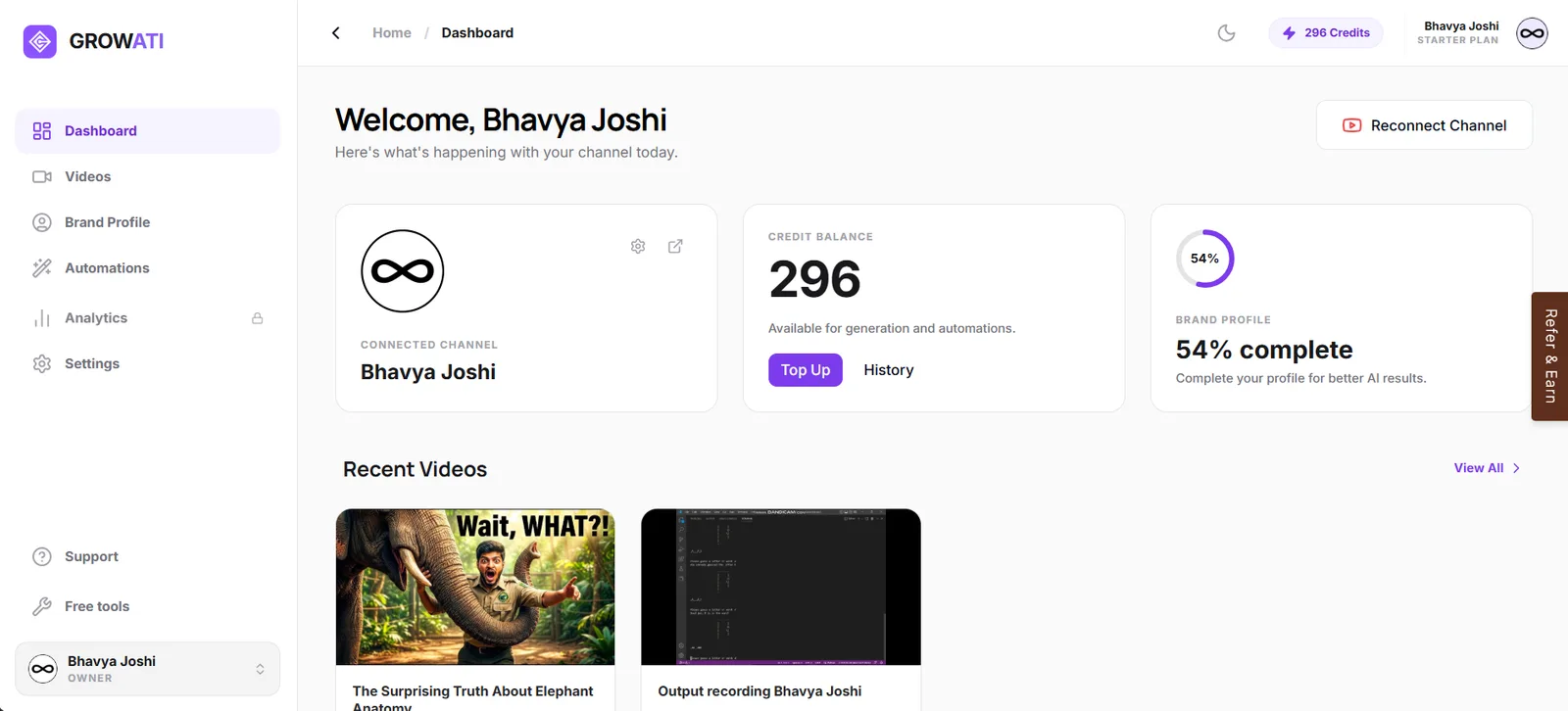Click the Bhavya Joshi connected channel name
The height and width of the screenshot is (711, 1568).
tap(428, 372)
